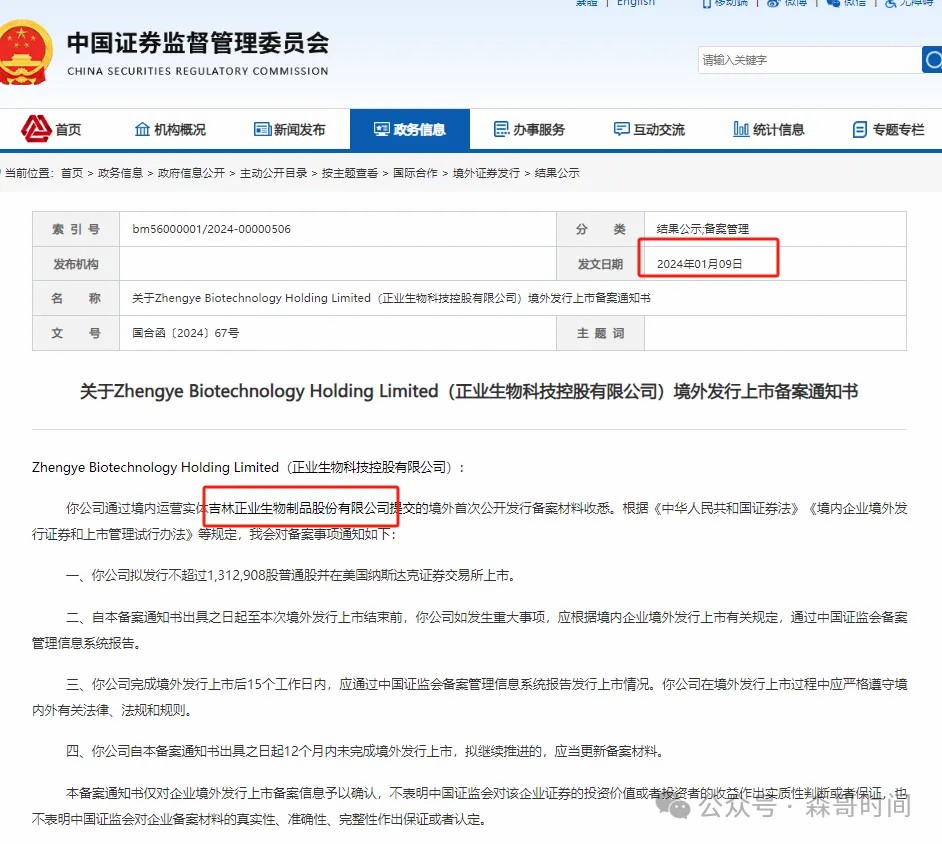The image size is (942, 844).
Task: Click clause 三 about 15个工作日内 reporting
Action: pyautogui.click(x=469, y=697)
